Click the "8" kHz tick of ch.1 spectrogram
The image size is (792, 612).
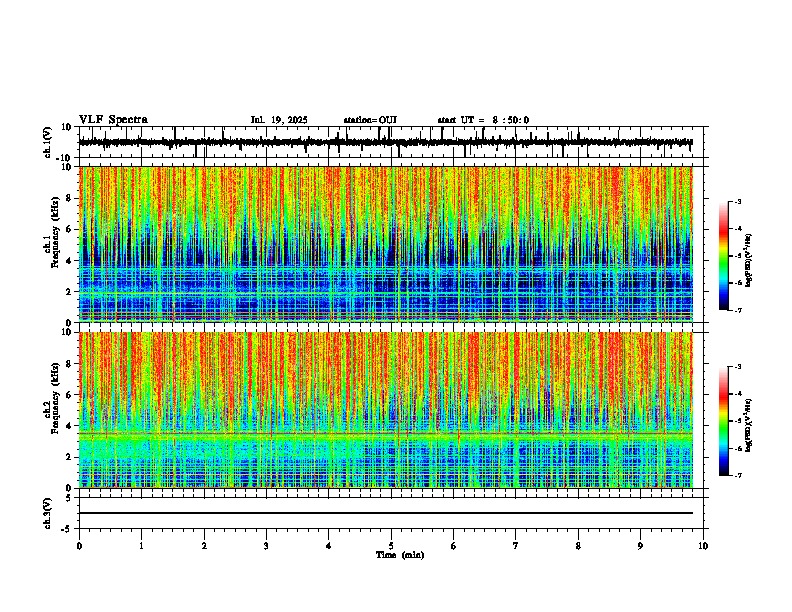point(70,198)
